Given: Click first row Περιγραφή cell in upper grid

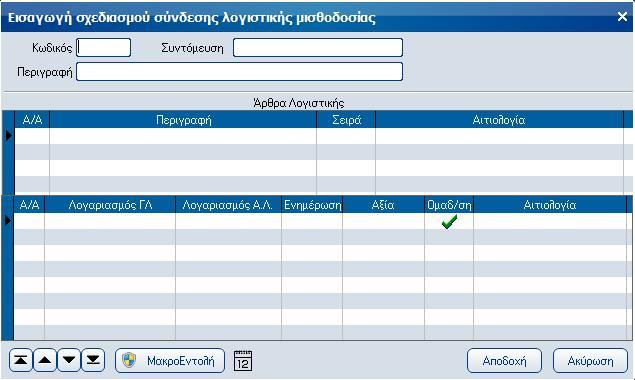Looking at the screenshot, I should tap(183, 136).
